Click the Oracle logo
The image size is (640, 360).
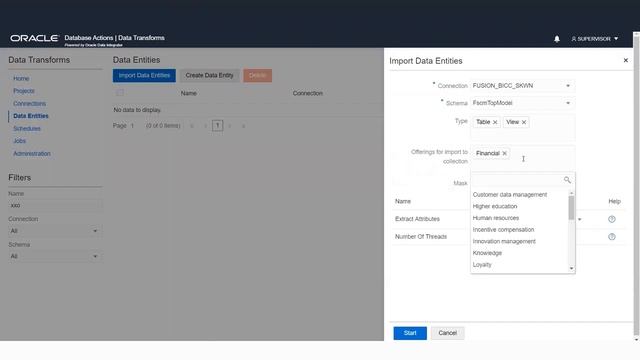[35, 38]
